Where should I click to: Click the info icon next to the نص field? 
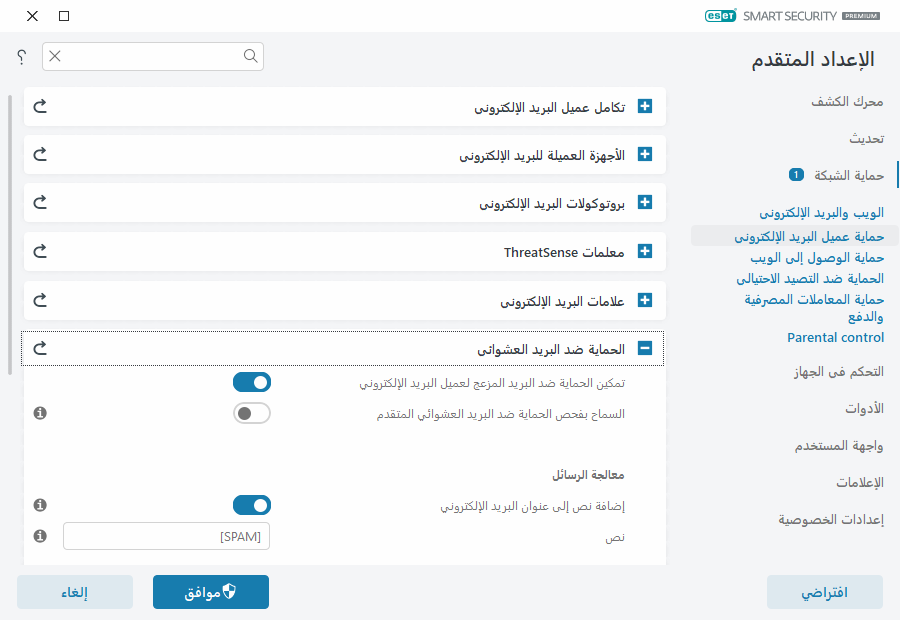click(40, 537)
